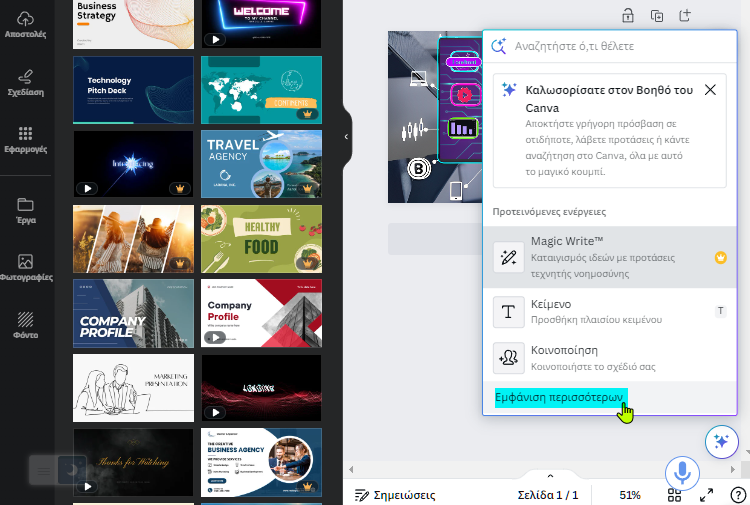This screenshot has width=750, height=505.
Task: Open the Αποστολές uploads panel
Action: 25,25
